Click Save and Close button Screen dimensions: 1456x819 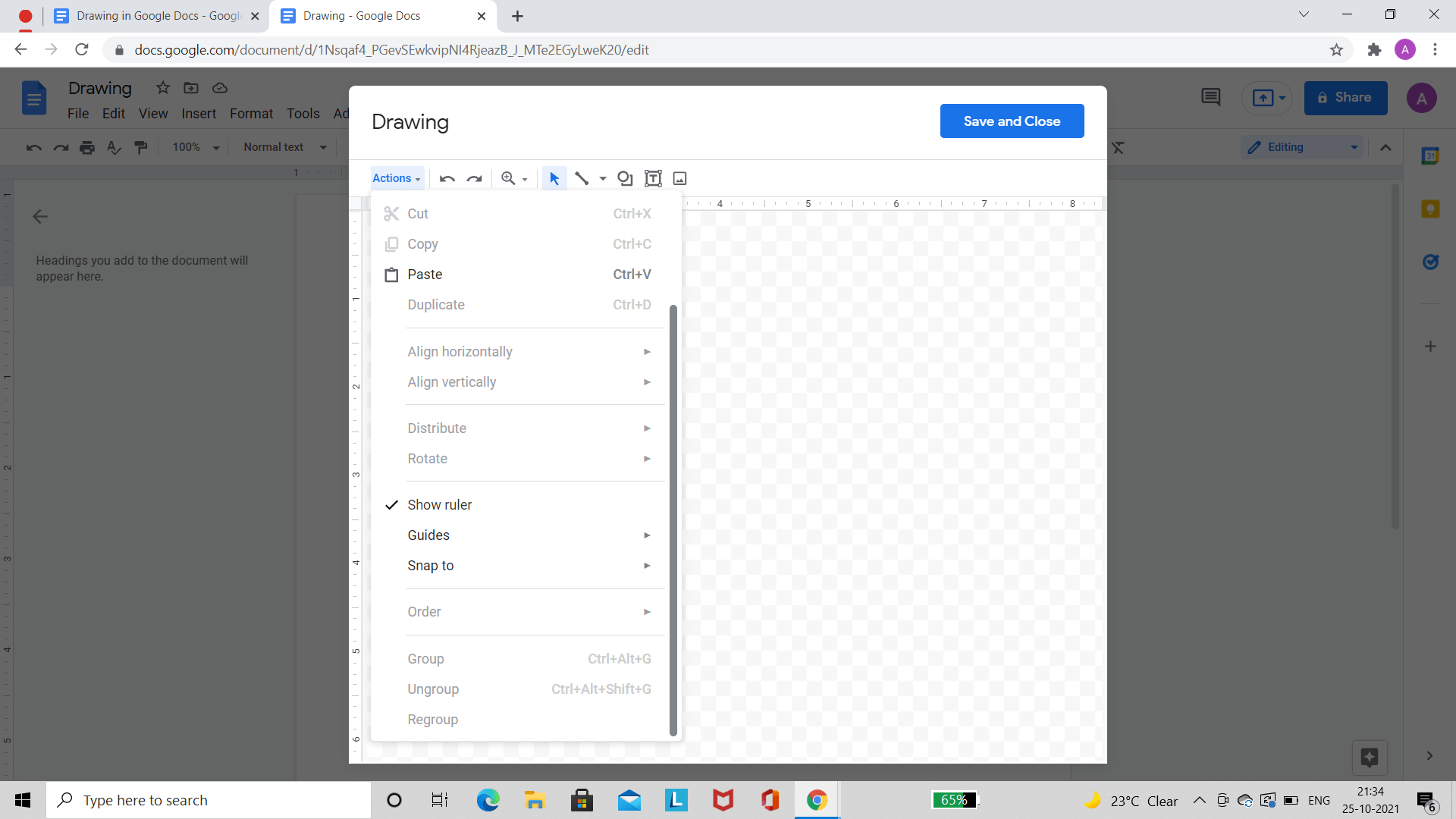click(1011, 121)
